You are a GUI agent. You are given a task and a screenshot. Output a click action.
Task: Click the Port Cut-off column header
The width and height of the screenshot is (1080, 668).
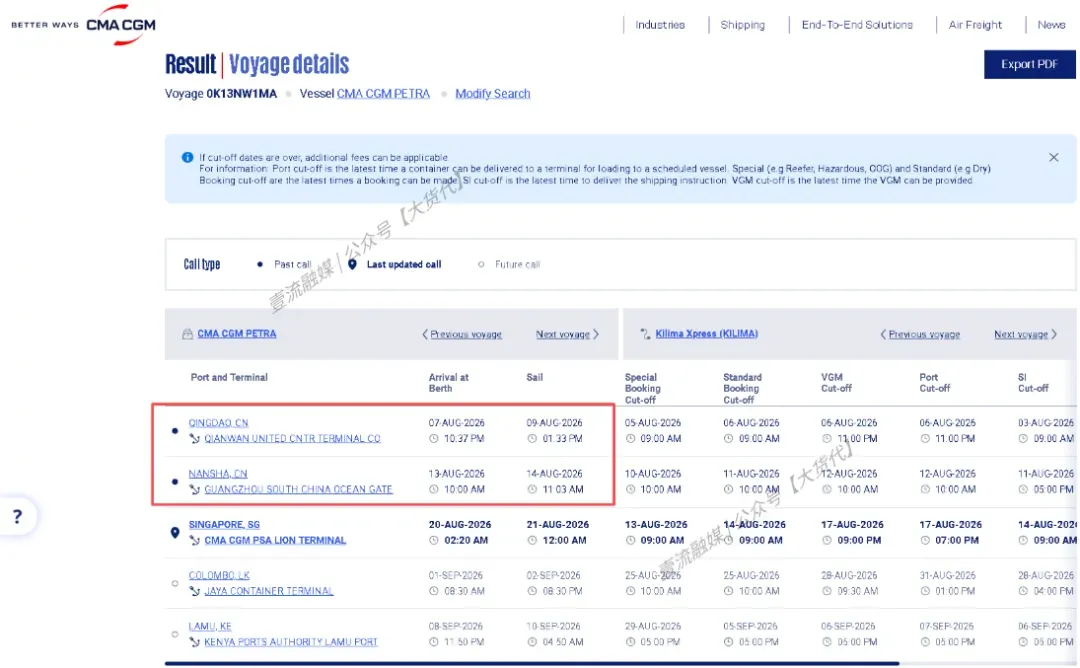935,383
